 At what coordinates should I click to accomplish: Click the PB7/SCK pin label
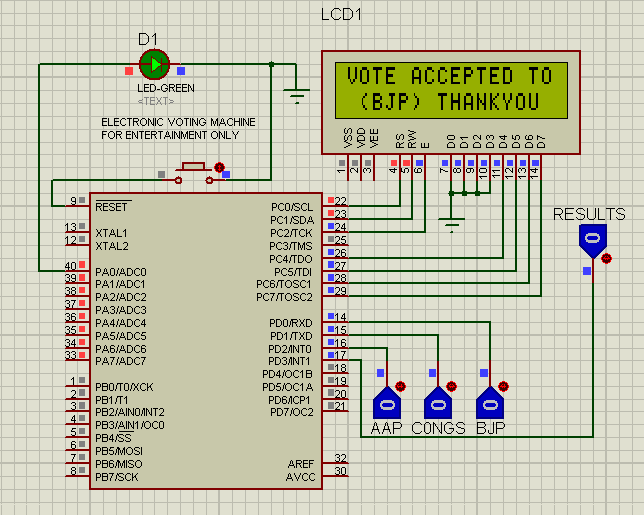(x=117, y=477)
